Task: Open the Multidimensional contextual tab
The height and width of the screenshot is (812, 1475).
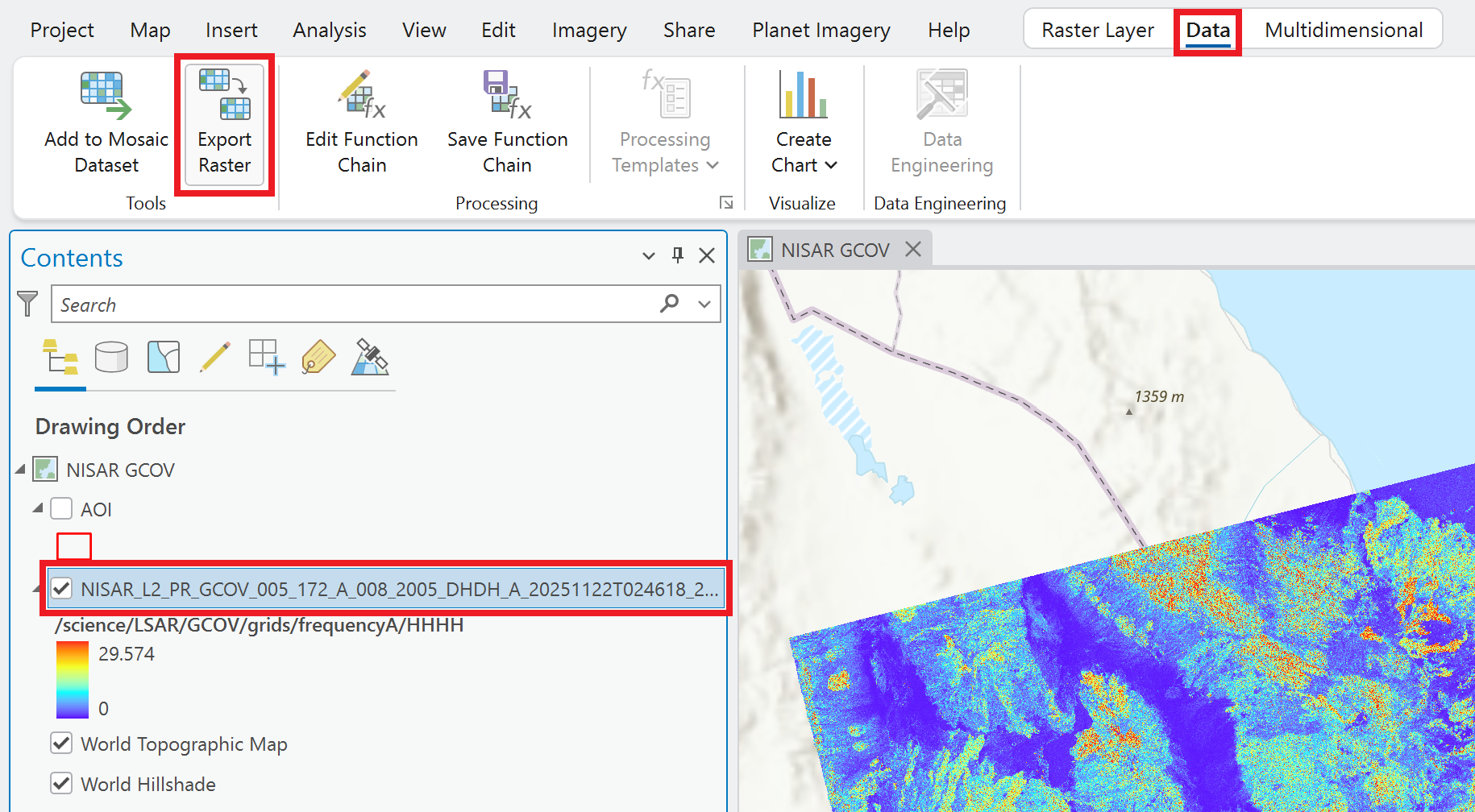Action: [1343, 30]
